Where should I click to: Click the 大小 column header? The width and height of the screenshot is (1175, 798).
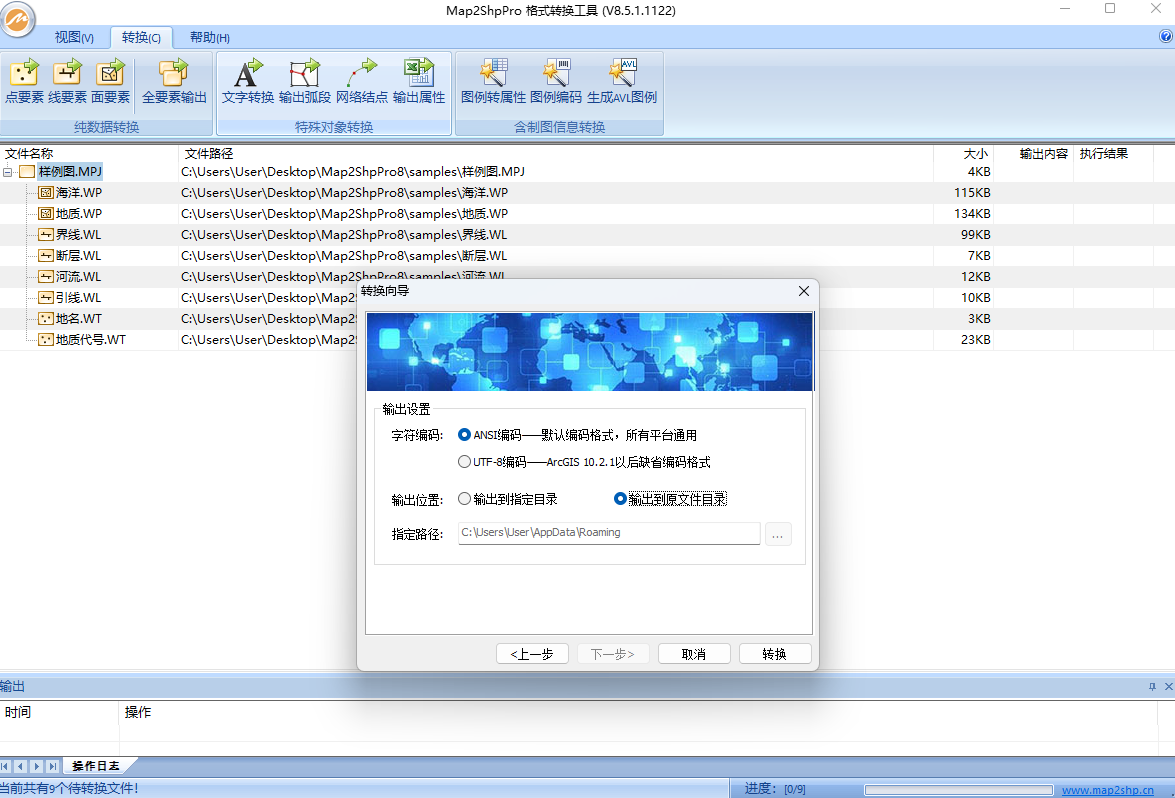coord(964,154)
